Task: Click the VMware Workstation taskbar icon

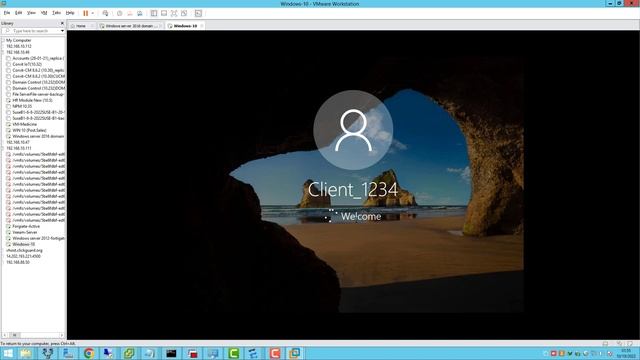Action: pyautogui.click(x=295, y=353)
